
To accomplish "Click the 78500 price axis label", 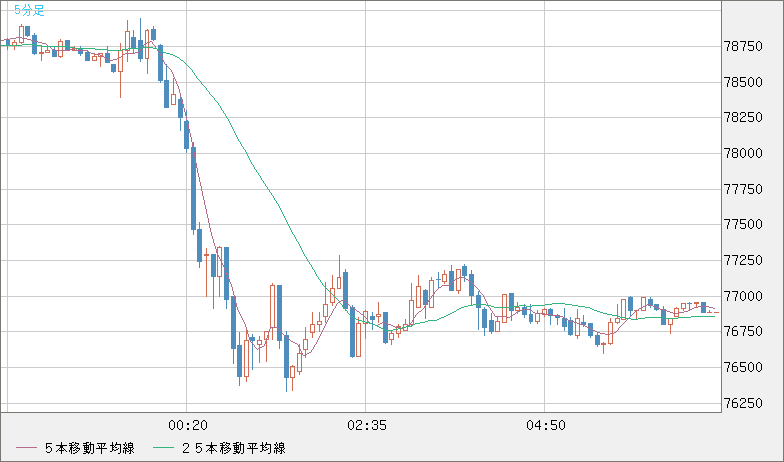I will (x=744, y=82).
